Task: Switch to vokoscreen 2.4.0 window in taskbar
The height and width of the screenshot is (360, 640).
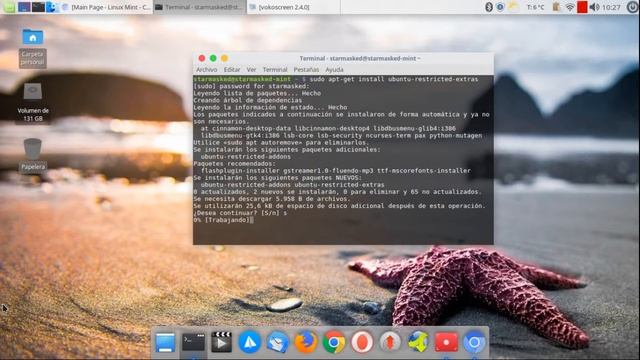Action: click(x=293, y=7)
